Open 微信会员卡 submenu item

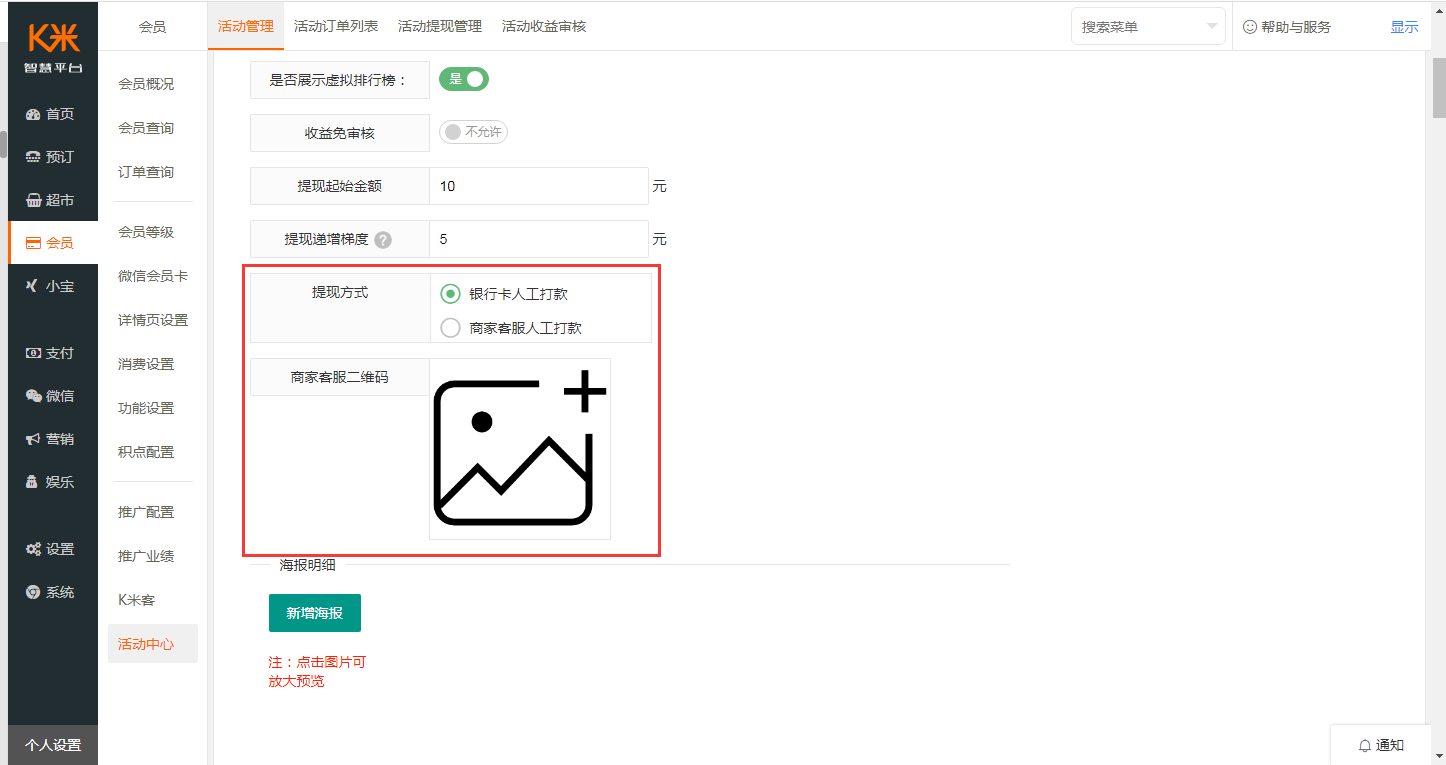click(x=153, y=276)
